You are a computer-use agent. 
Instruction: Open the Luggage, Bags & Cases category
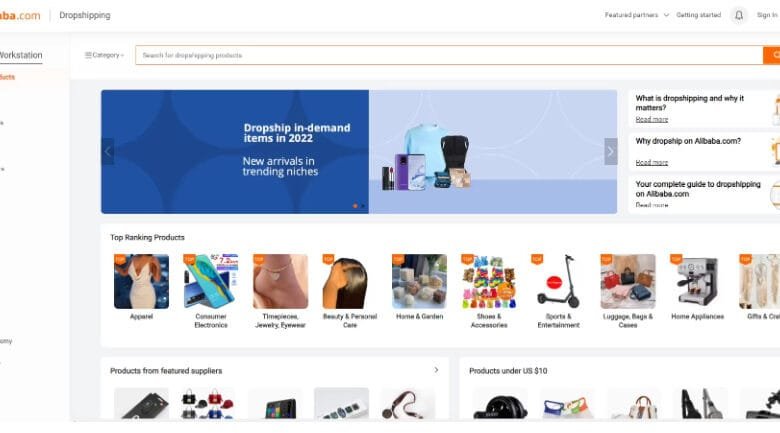(627, 281)
